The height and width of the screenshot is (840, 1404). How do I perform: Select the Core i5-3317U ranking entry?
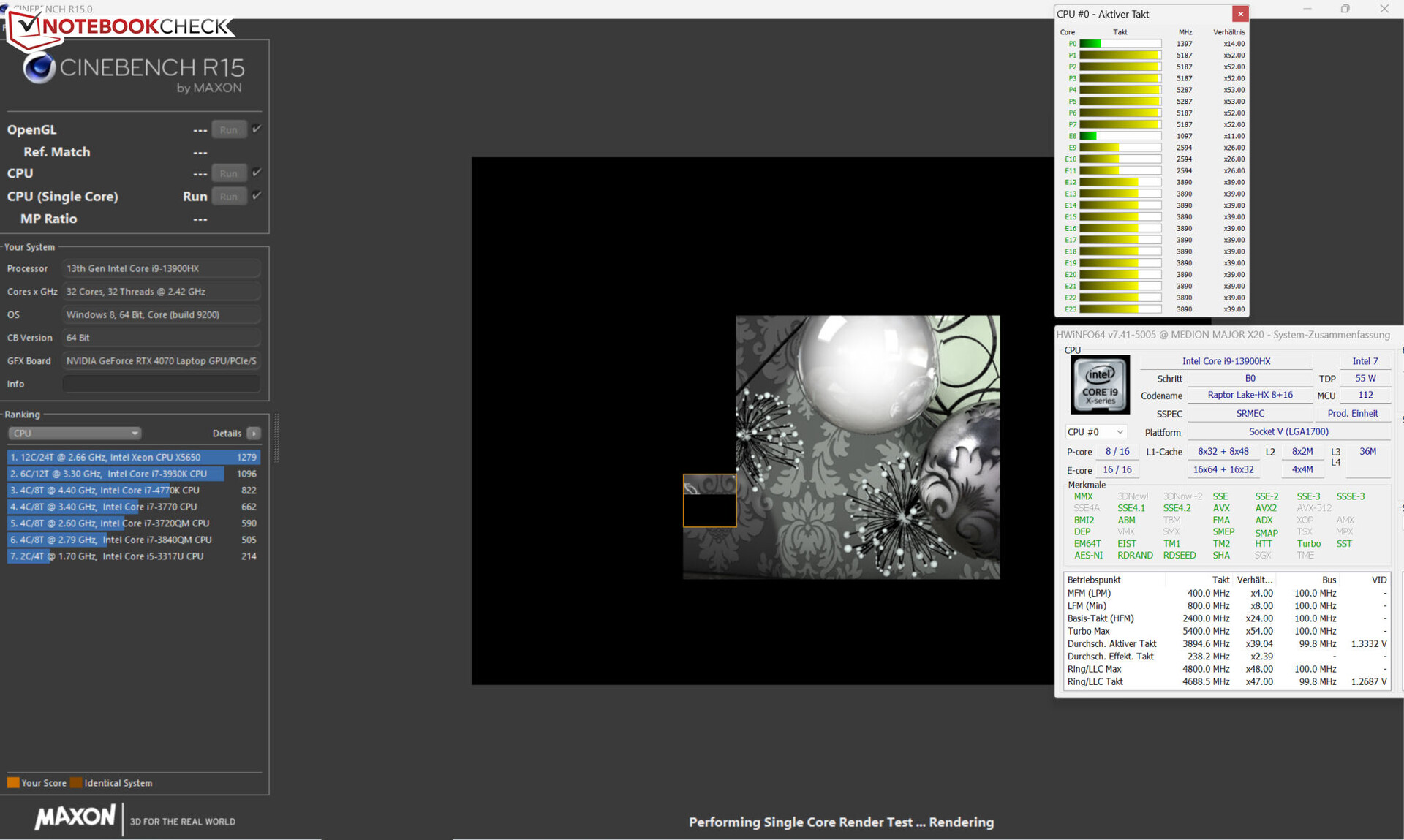click(x=133, y=556)
